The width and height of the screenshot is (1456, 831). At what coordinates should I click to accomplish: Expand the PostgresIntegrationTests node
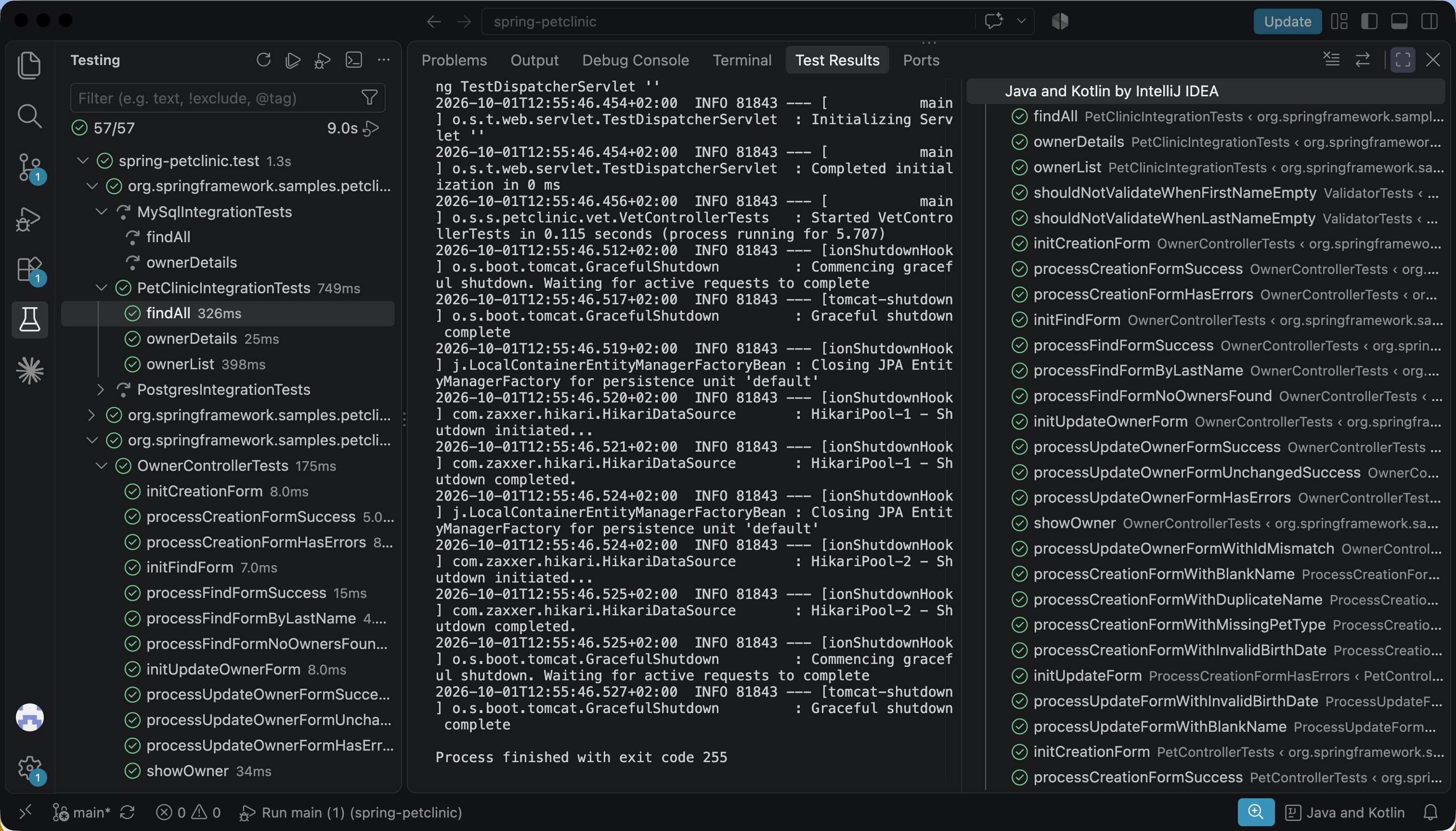click(x=101, y=389)
